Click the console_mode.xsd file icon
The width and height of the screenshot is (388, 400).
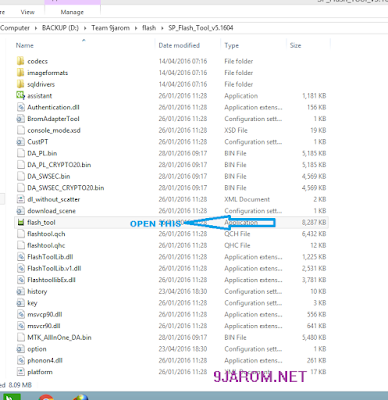20,130
